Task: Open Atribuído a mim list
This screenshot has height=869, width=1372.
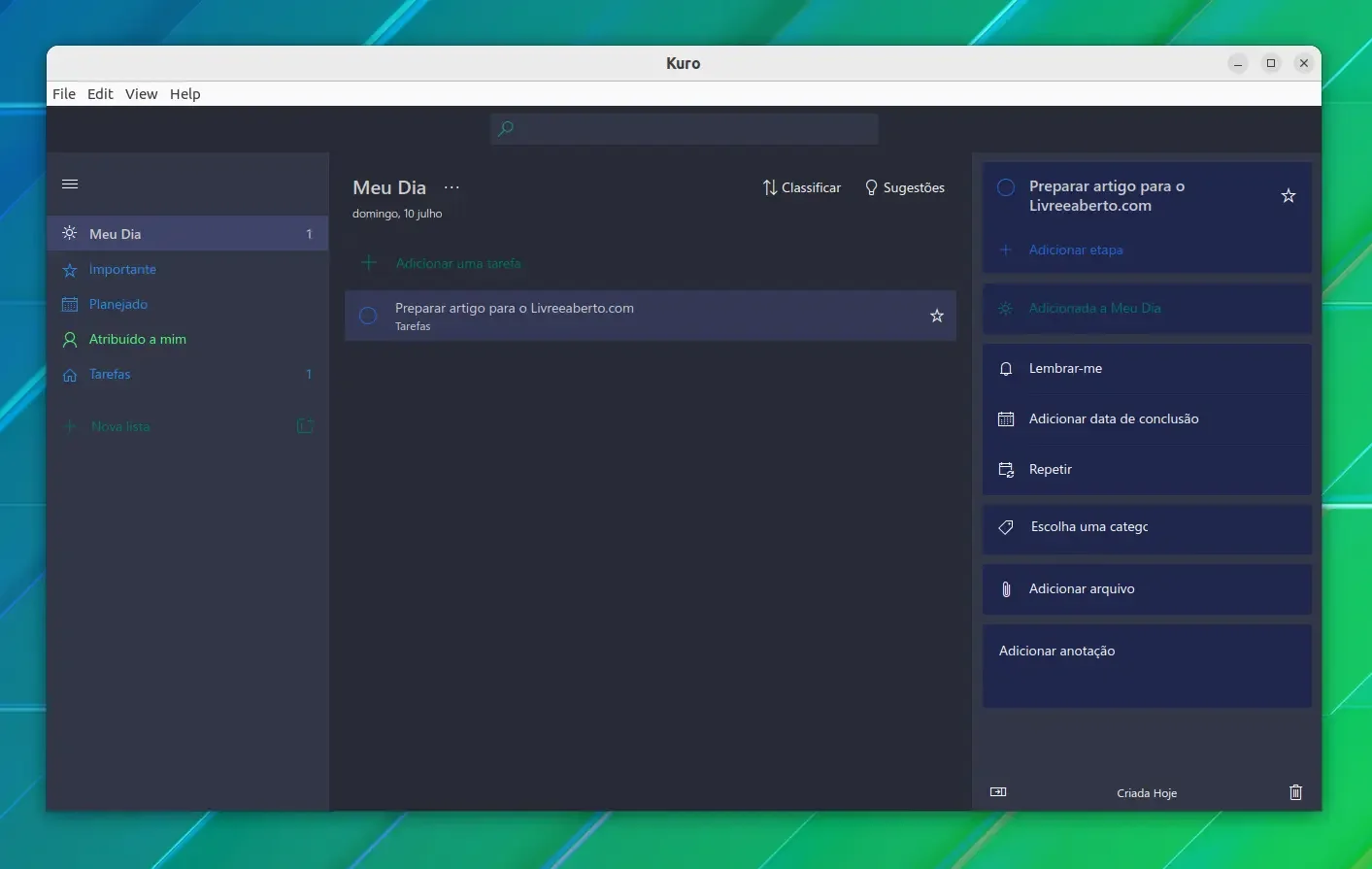Action: pyautogui.click(x=187, y=339)
